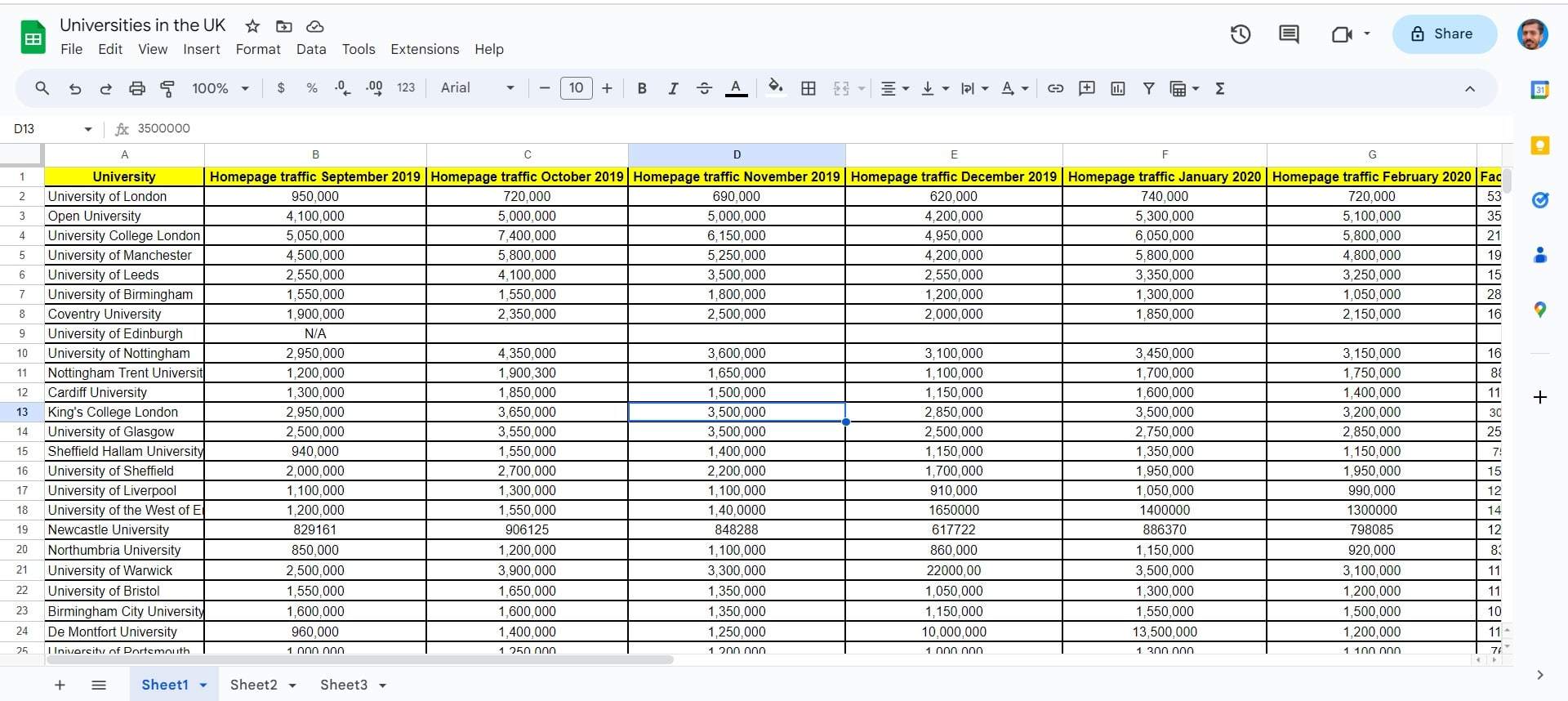
Task: Open the Format menu
Action: point(258,49)
